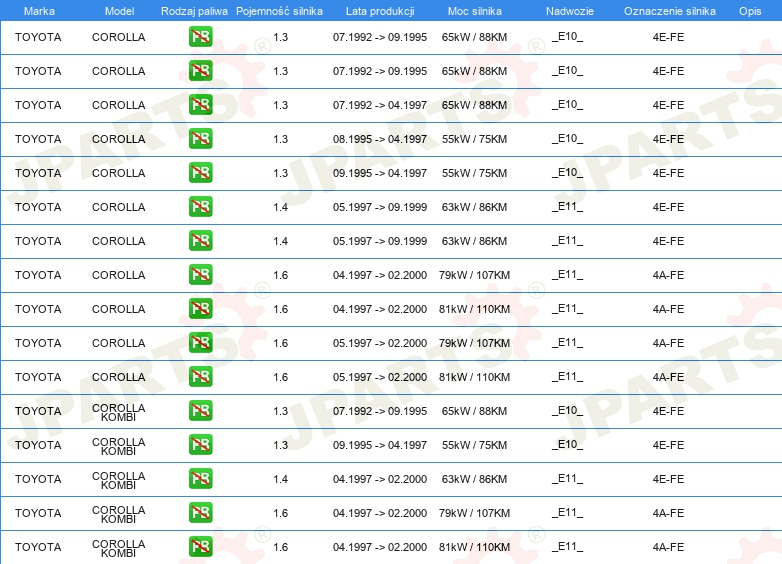The width and height of the screenshot is (782, 564).
Task: Select '07.1992 -> 09.1995' in Corolla Kombi row
Action: [380, 411]
